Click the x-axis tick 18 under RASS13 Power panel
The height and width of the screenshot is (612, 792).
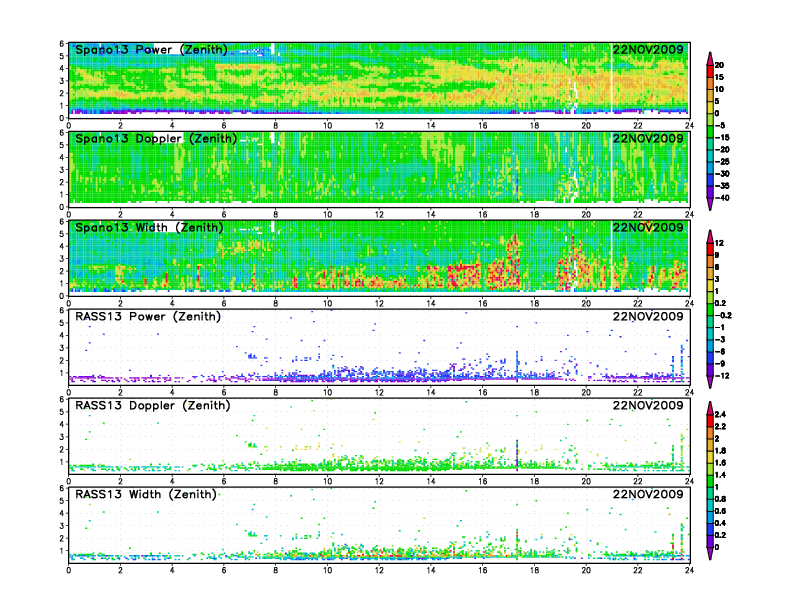point(534,392)
